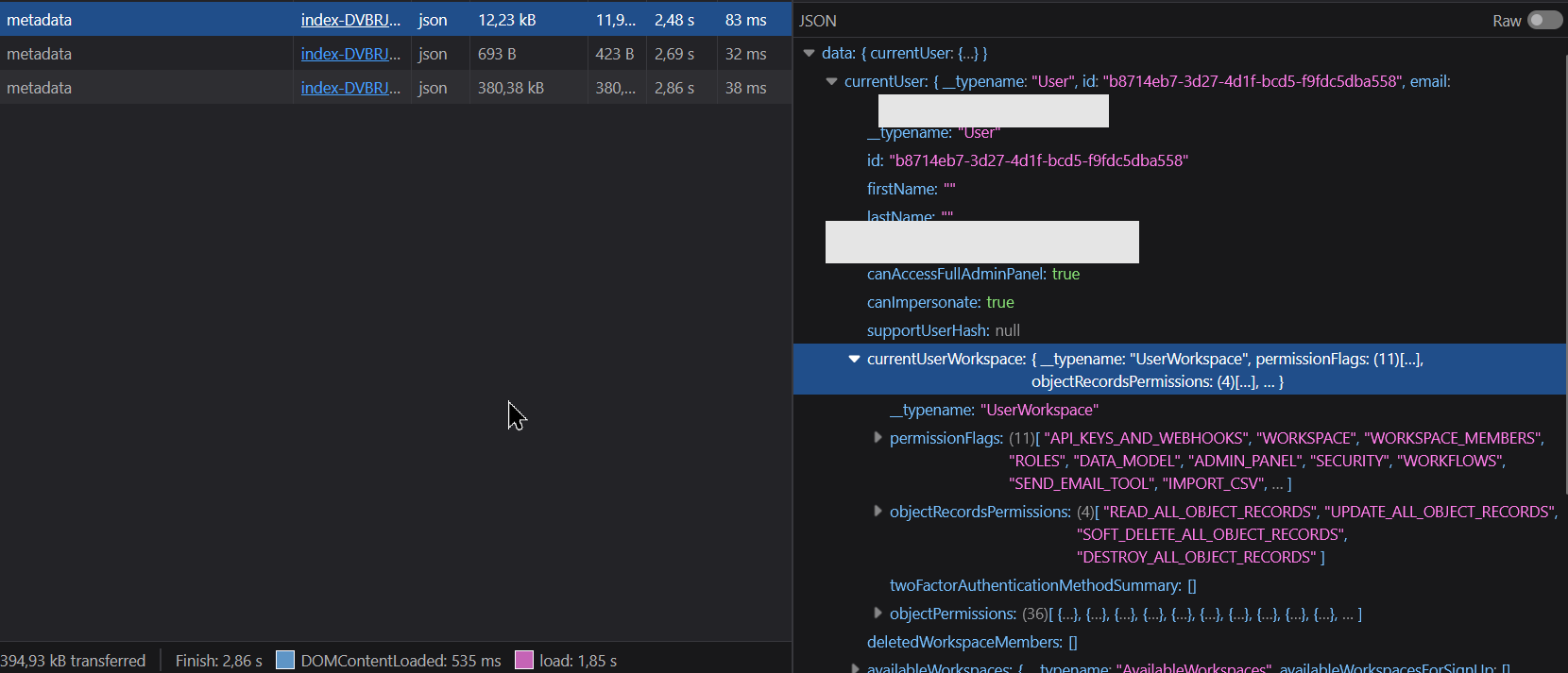1568x673 pixels.
Task: Expand the objectPermissions array arrow
Action: (878, 614)
